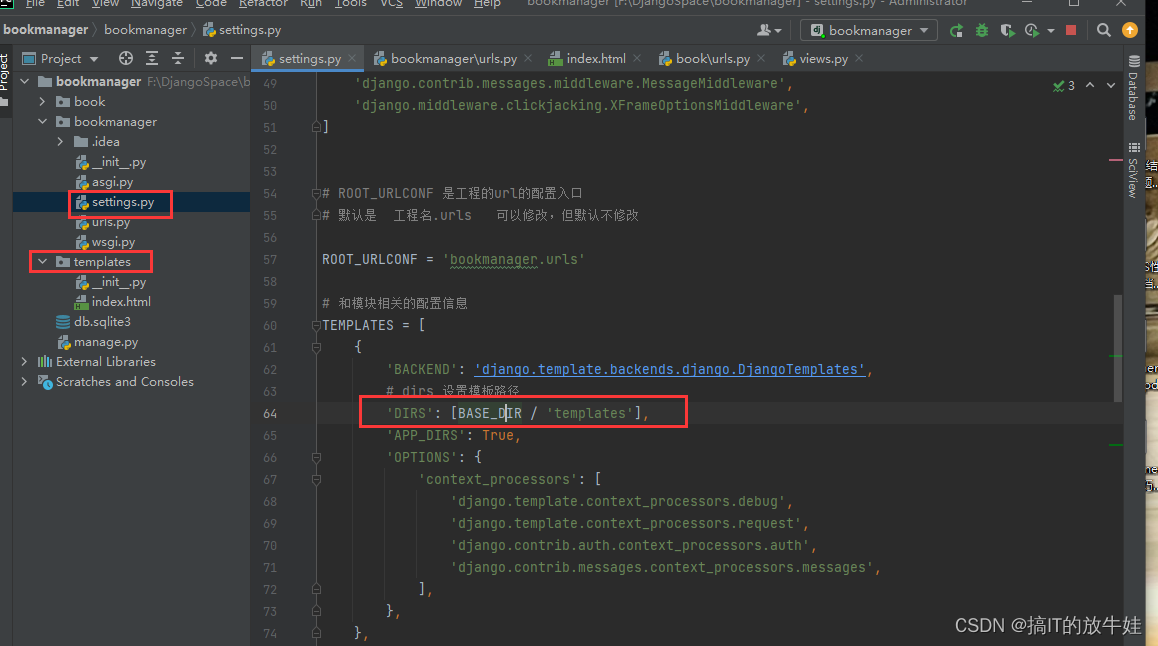Hide the Project panel minus icon
Viewport: 1158px width, 646px height.
pyautogui.click(x=236, y=58)
